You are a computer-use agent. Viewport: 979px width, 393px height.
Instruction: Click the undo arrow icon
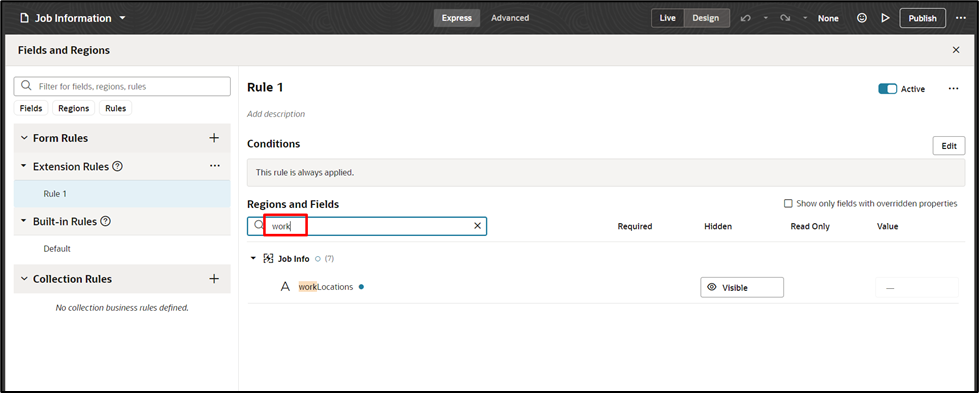pos(745,18)
